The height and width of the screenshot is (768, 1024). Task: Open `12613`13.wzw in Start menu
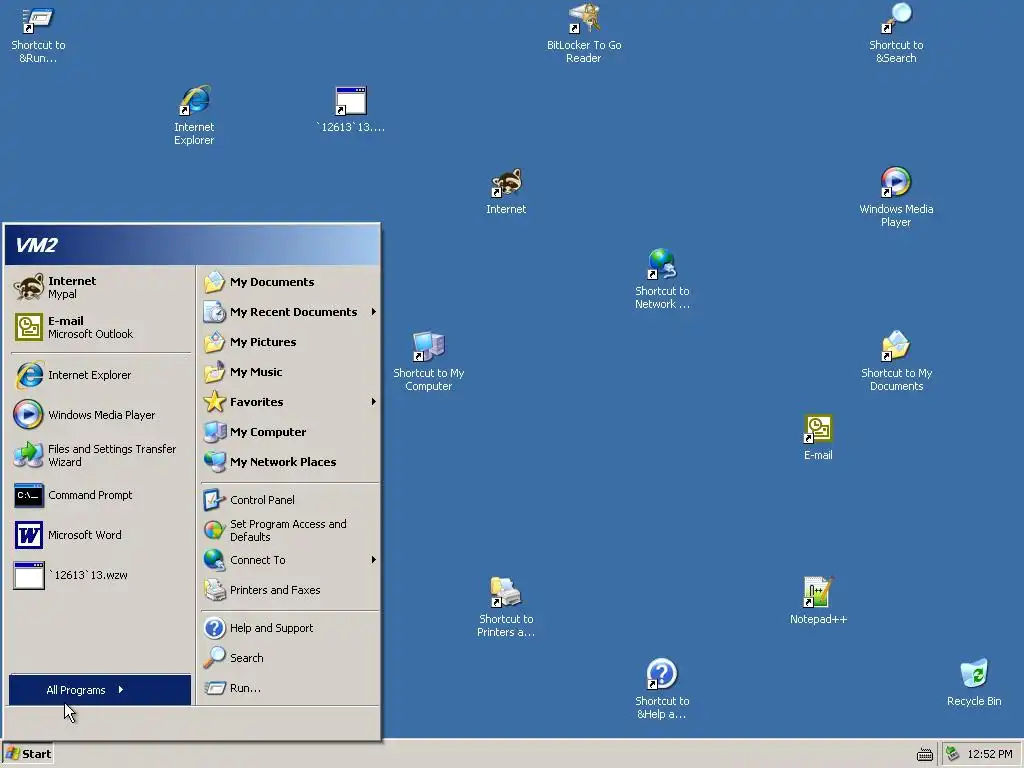(100, 575)
